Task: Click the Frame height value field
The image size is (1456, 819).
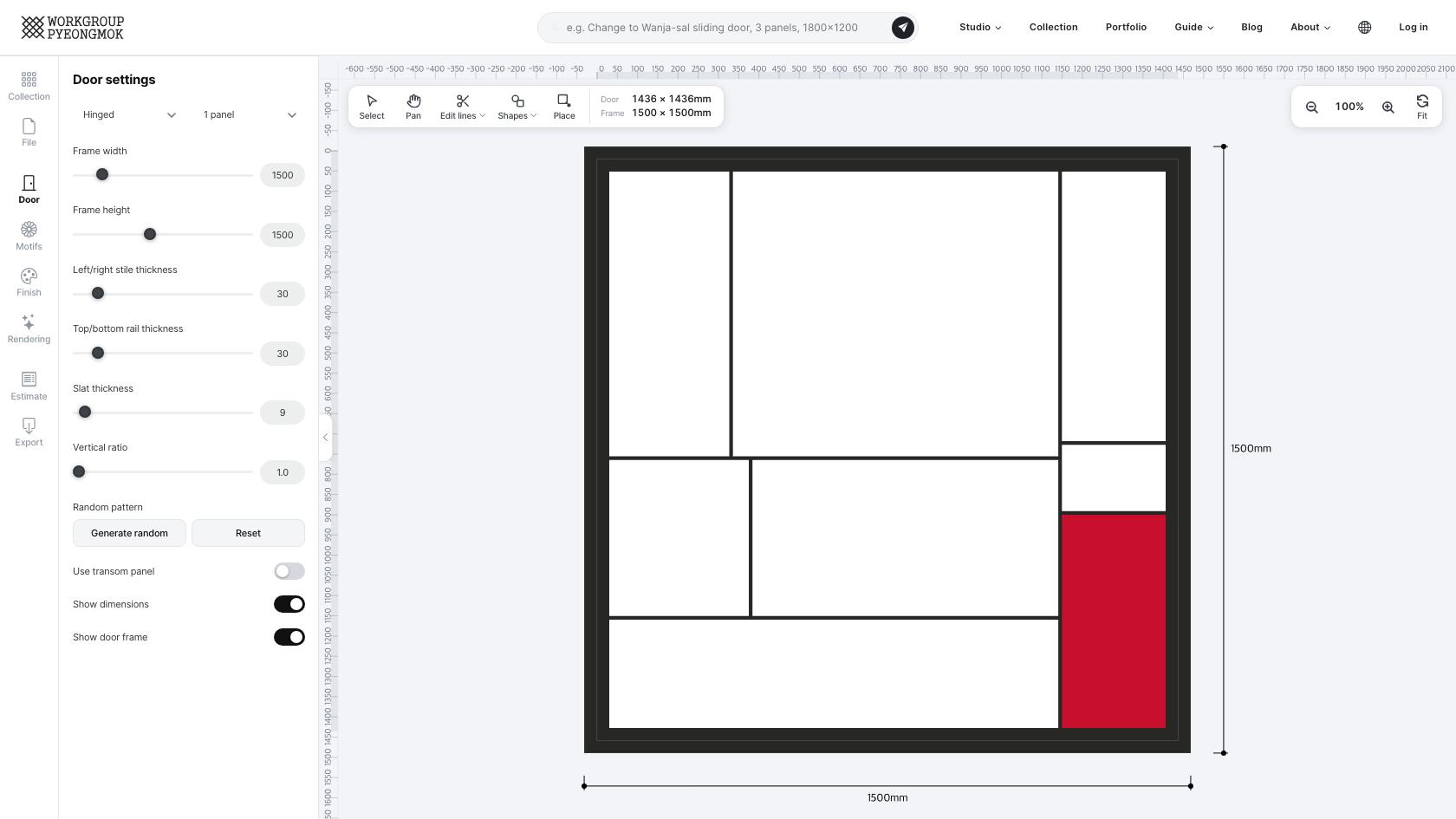Action: click(x=283, y=235)
